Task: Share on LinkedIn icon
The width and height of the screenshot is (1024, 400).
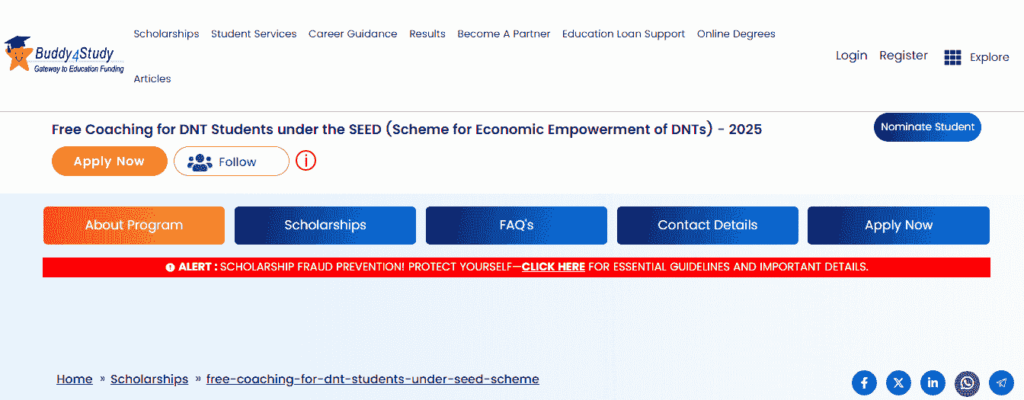Action: pos(932,383)
